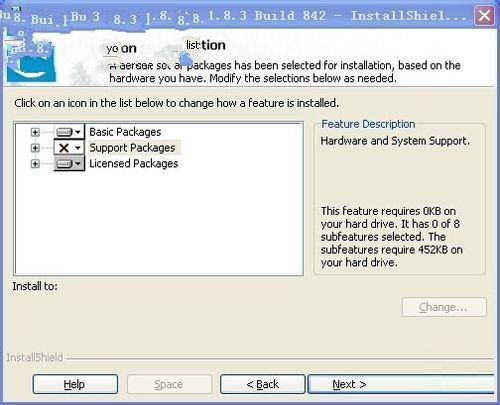Expand the Licensed Packages tree node
This screenshot has width=500, height=405.
tap(35, 164)
